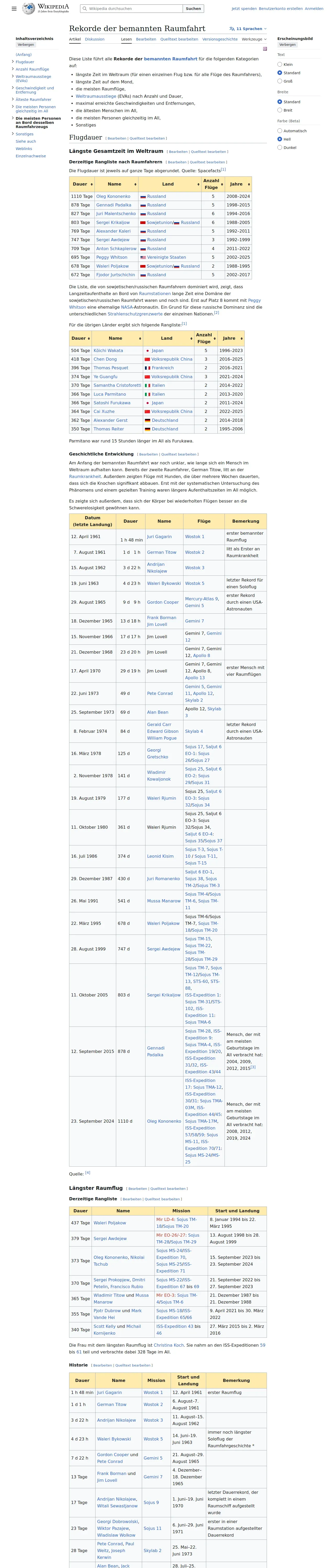Sort the Kōichi Wakata table by Land

(168, 338)
